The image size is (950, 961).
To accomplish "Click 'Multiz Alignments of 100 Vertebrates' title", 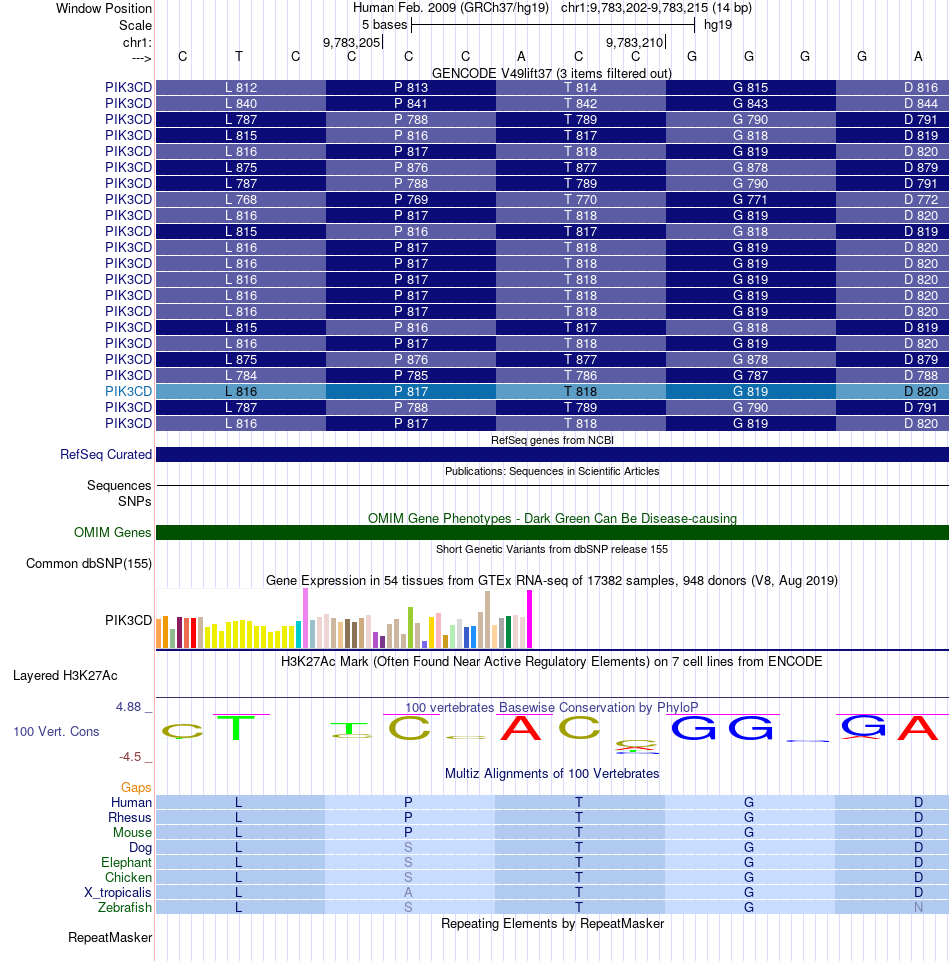I will (x=552, y=773).
